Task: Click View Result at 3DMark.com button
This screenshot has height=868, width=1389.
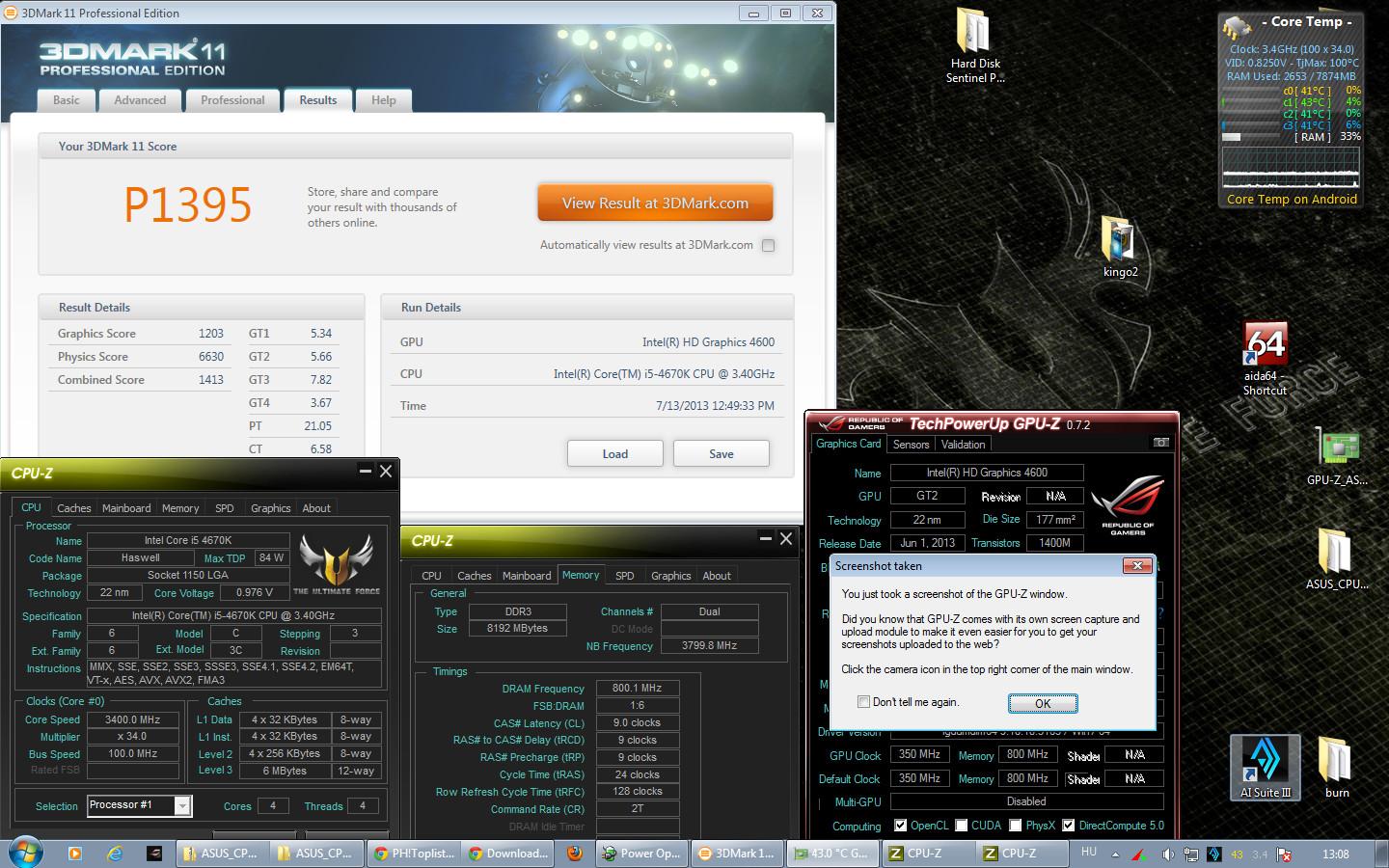Action: (655, 203)
